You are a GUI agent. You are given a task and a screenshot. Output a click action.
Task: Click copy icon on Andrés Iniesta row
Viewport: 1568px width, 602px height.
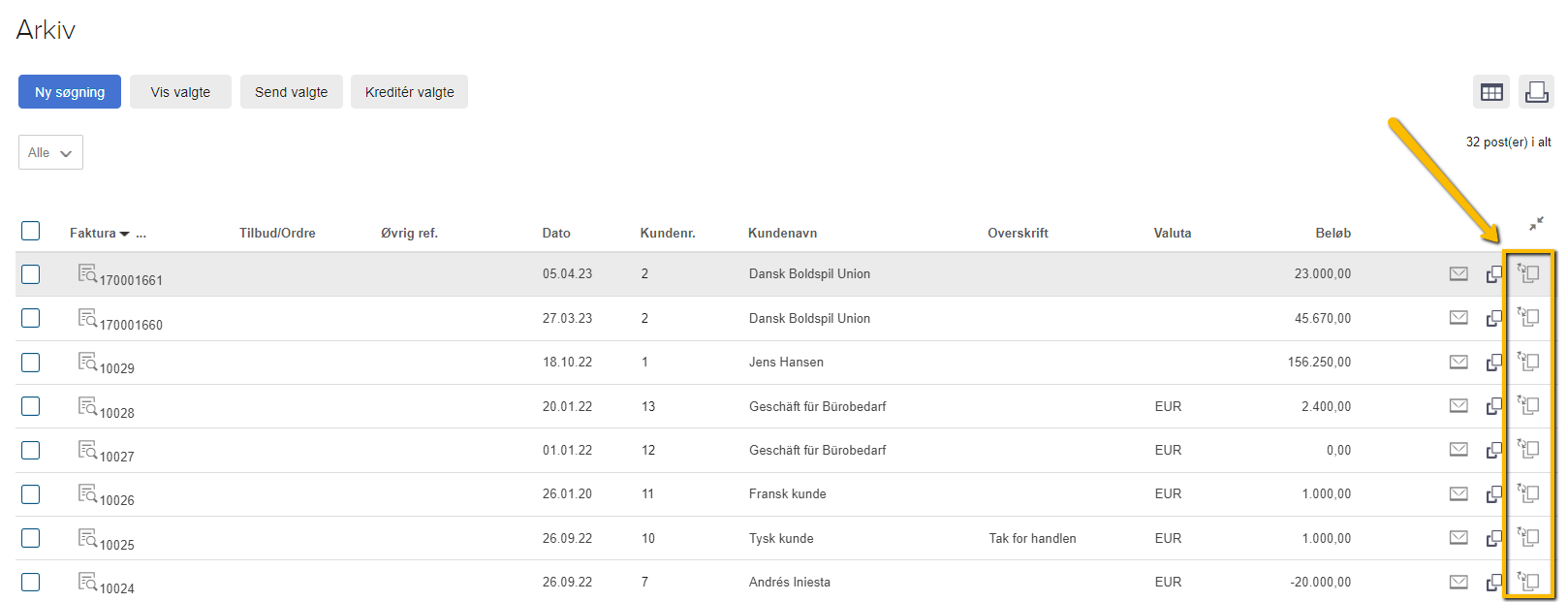point(1494,583)
